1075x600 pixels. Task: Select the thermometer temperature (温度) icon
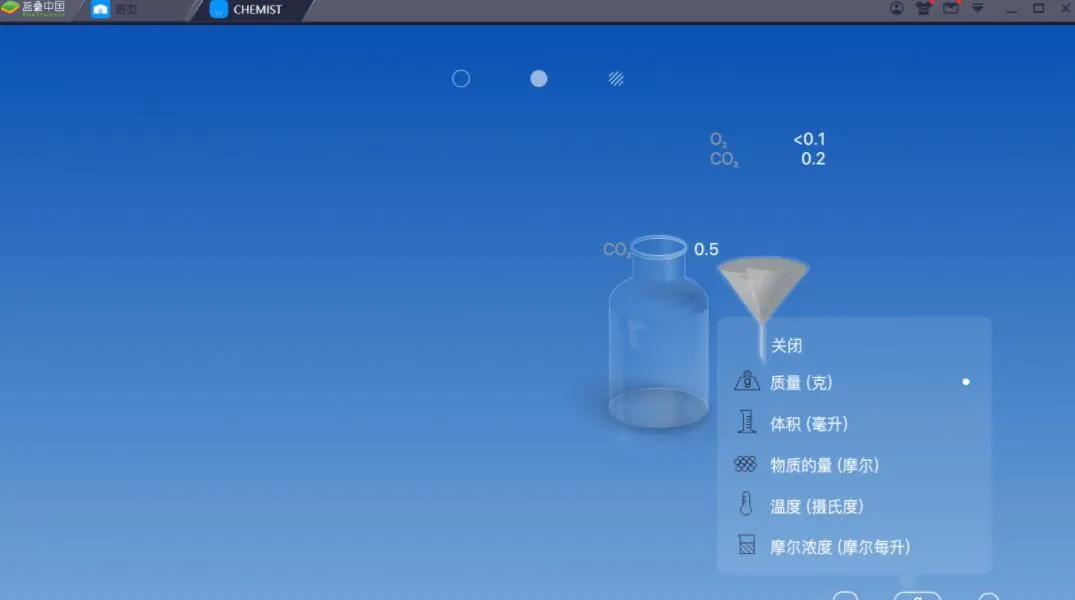[x=747, y=505]
